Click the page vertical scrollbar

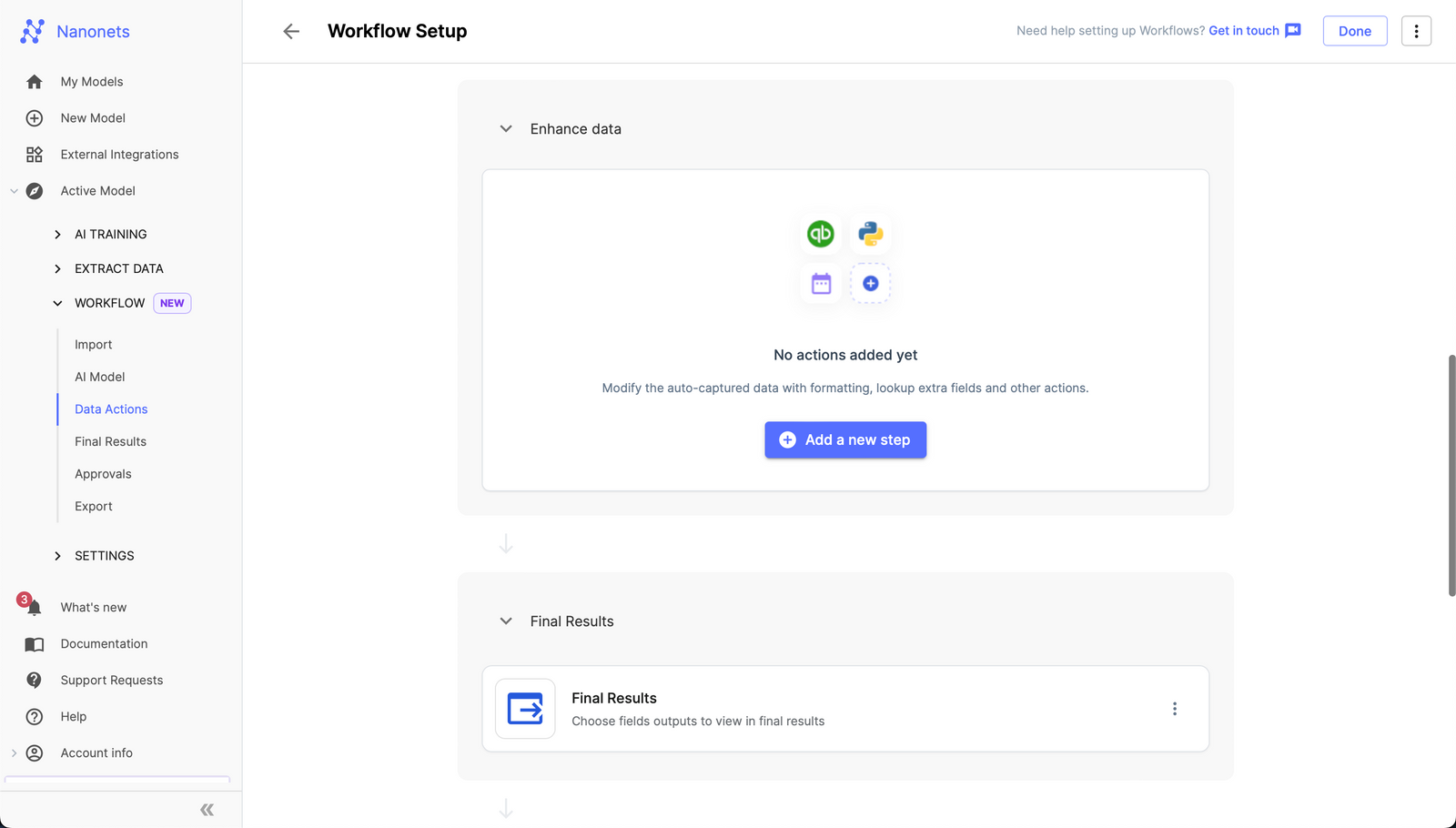pos(1451,475)
